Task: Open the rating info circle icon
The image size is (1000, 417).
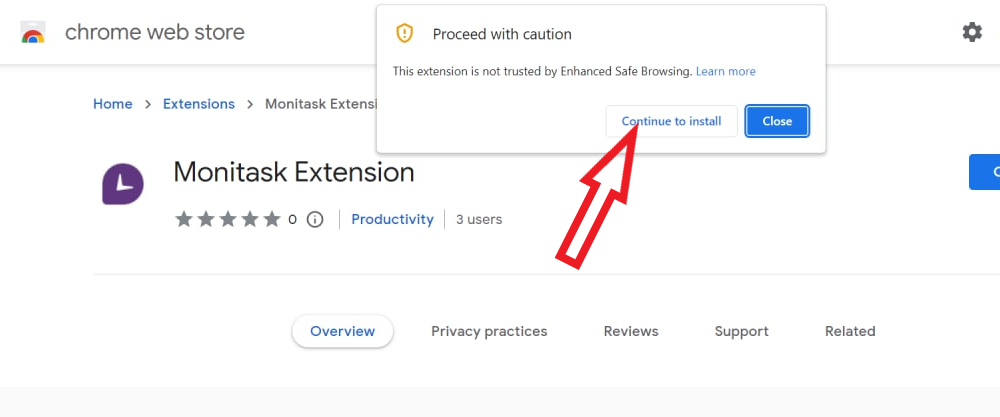Action: click(315, 220)
